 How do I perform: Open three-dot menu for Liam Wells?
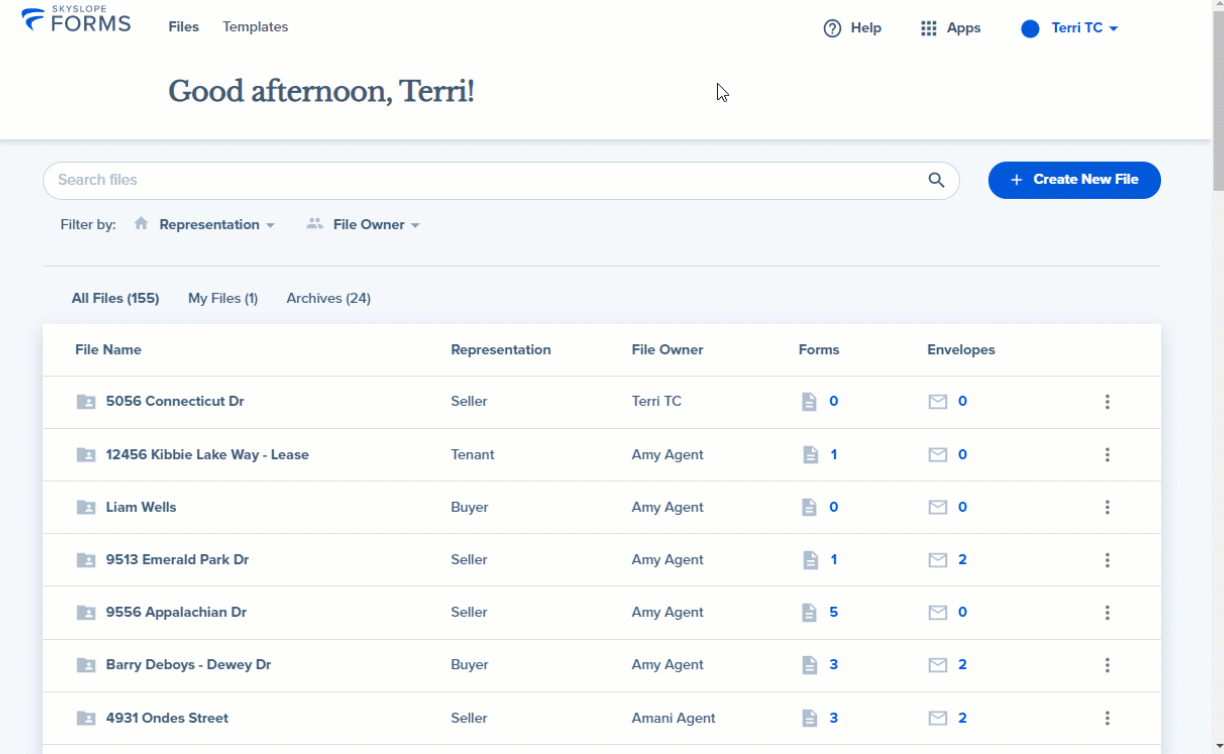point(1107,507)
